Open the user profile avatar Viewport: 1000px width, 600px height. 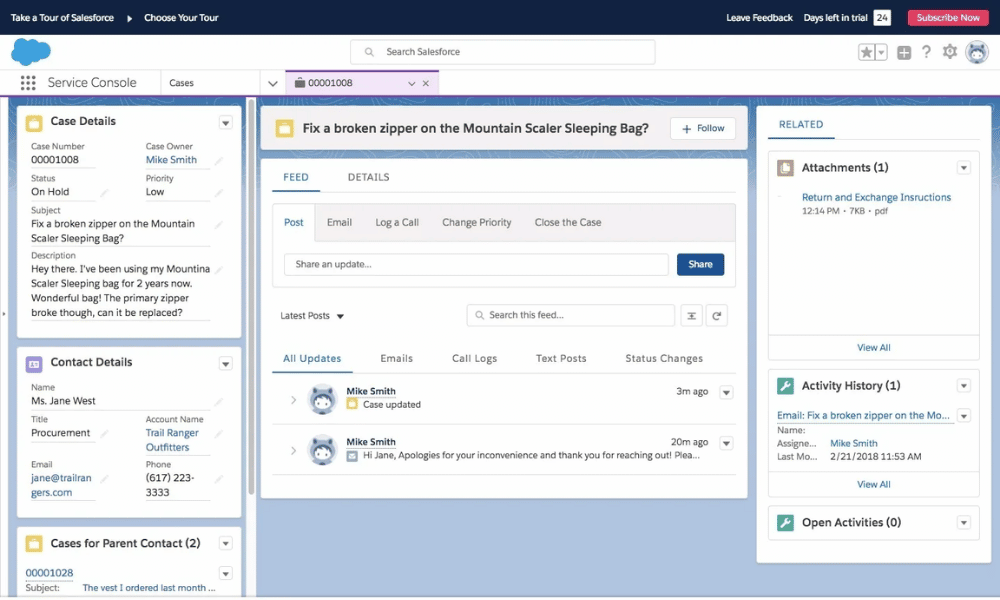pos(976,52)
